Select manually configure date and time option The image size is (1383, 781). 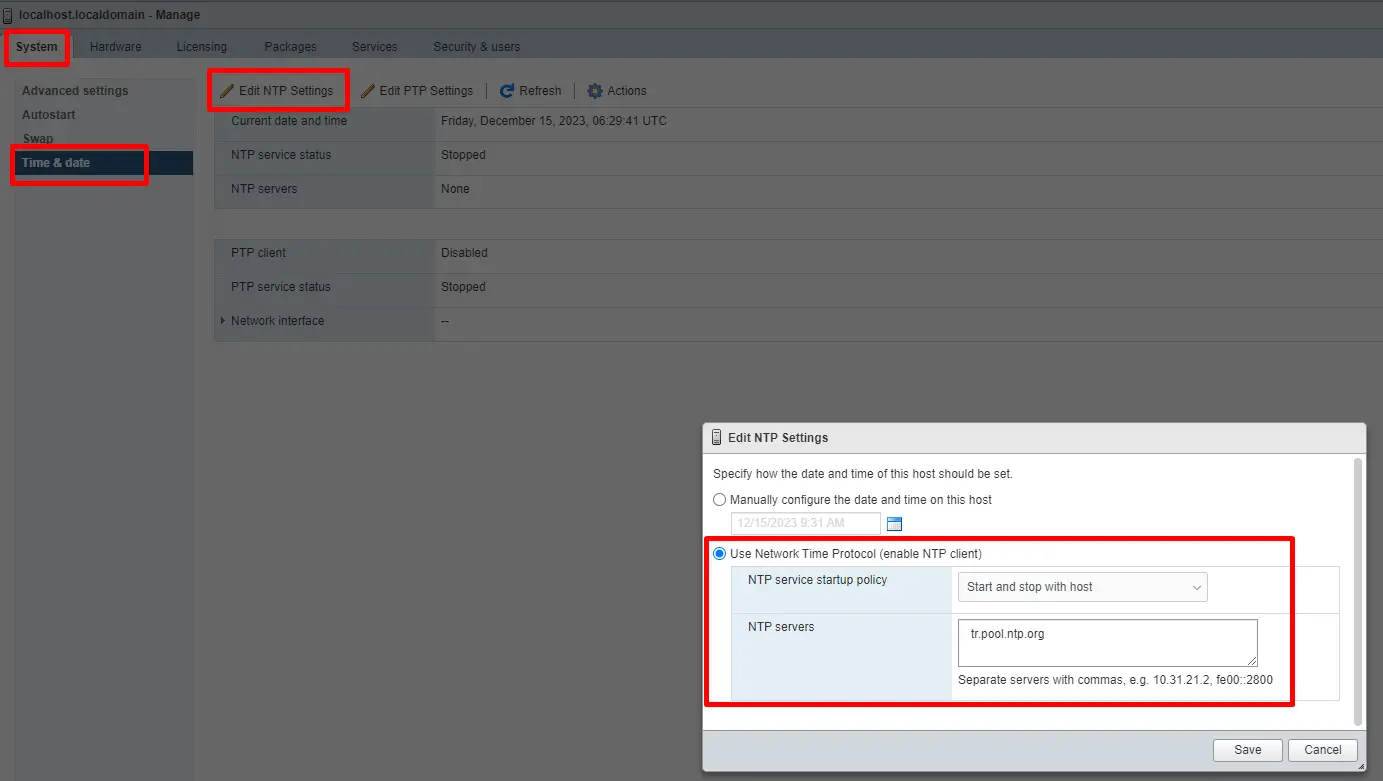720,500
